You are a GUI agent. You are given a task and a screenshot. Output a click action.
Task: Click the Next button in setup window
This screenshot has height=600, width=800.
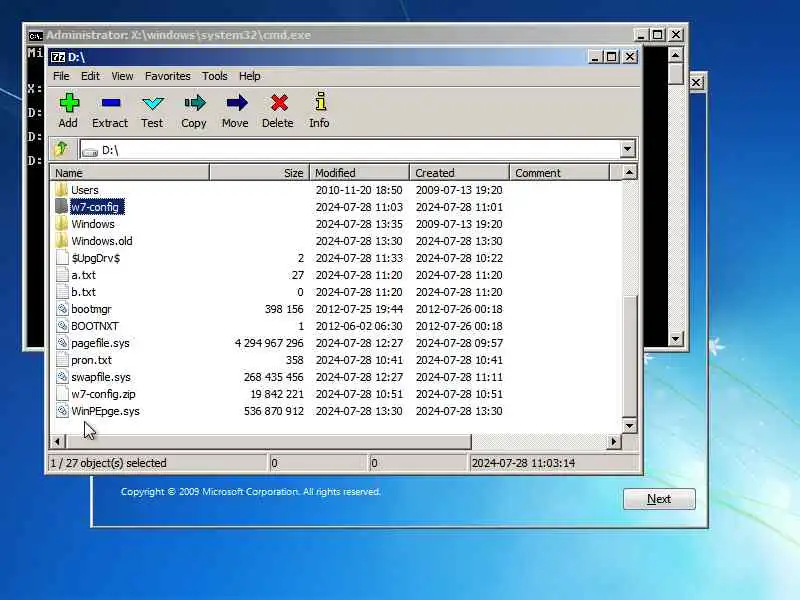point(659,498)
